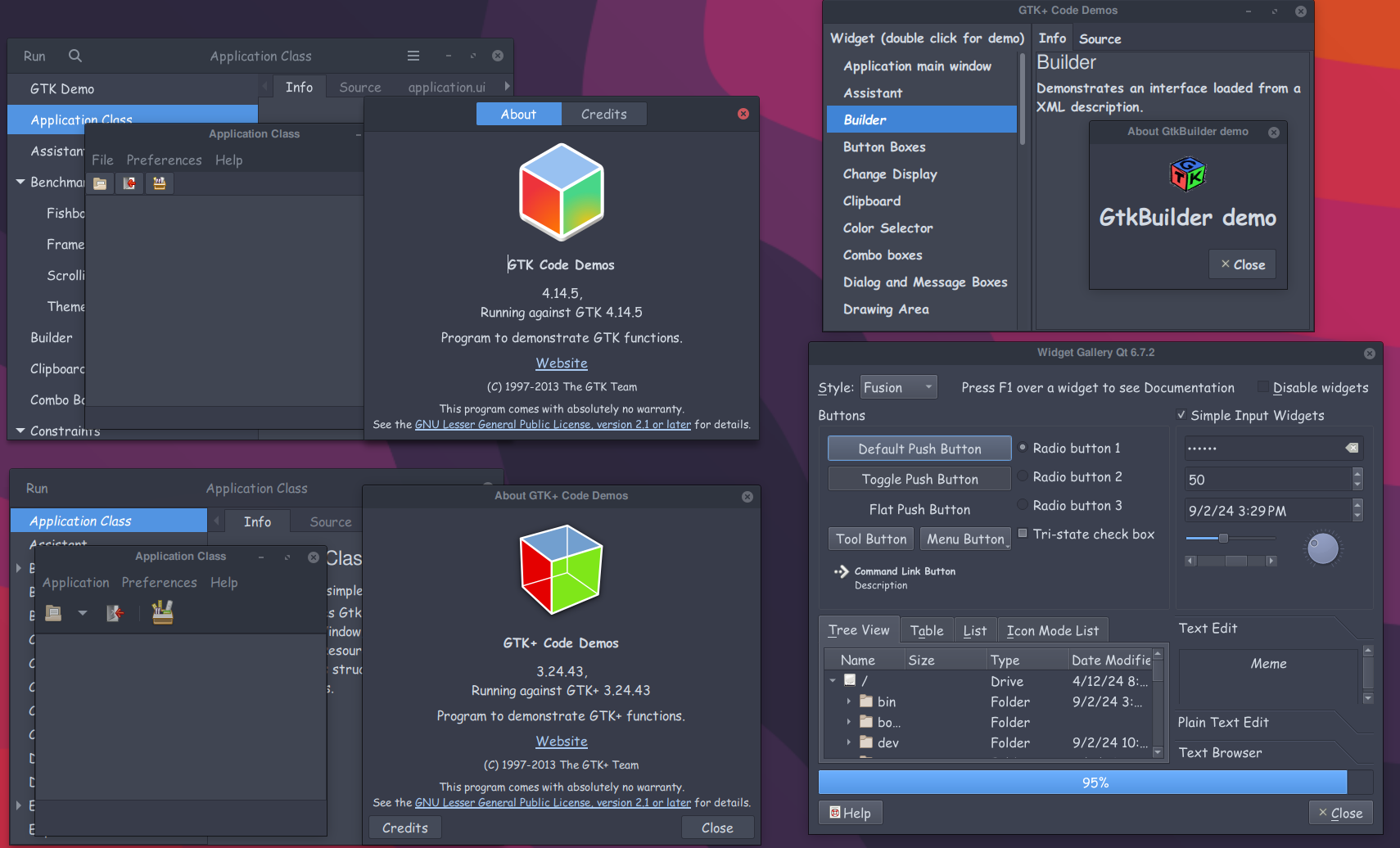Click the Tool Button
This screenshot has height=848, width=1400.
(x=871, y=539)
